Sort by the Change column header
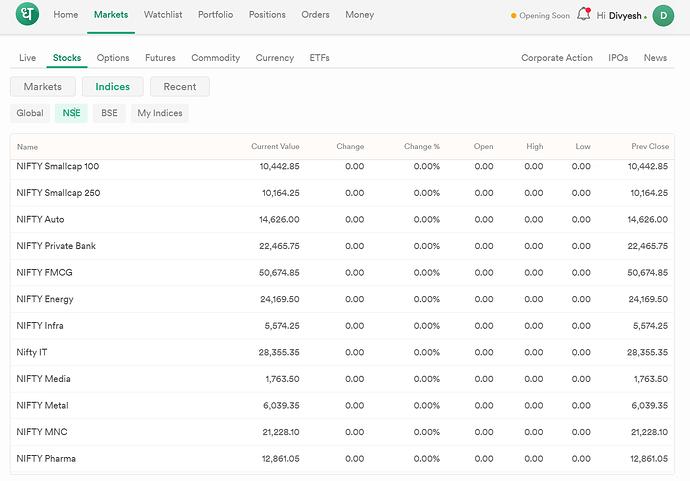The width and height of the screenshot is (690, 481). click(x=350, y=147)
